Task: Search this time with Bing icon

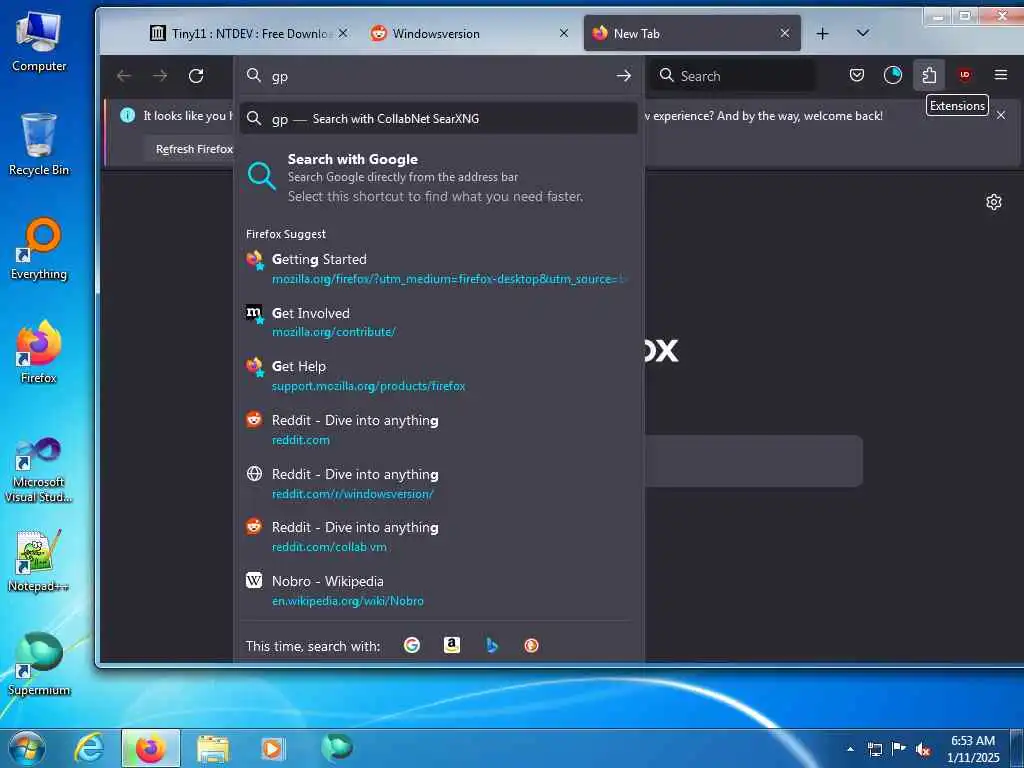Action: click(492, 645)
